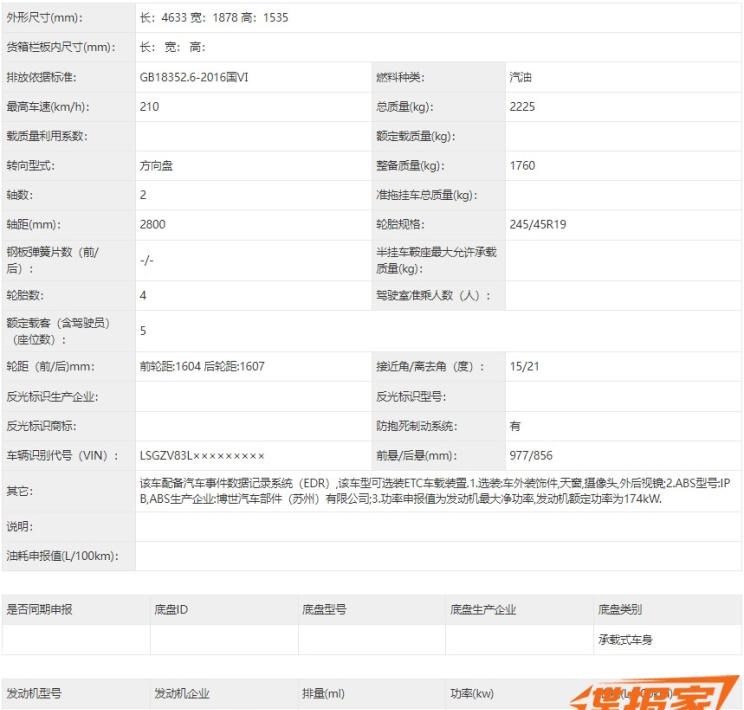Select approach/departure angle 15/21
The image size is (744, 710).
[524, 366]
